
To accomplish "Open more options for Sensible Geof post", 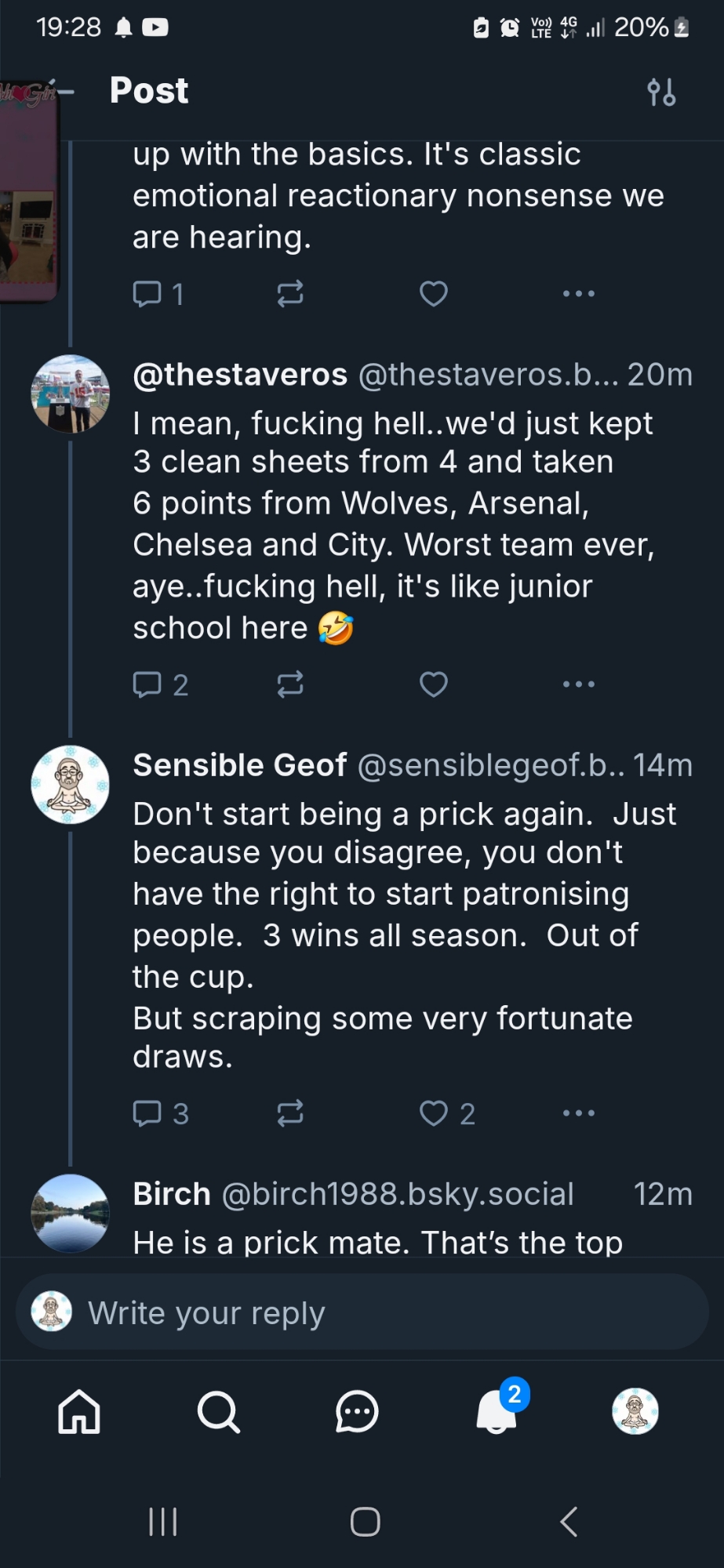I will tap(579, 1112).
